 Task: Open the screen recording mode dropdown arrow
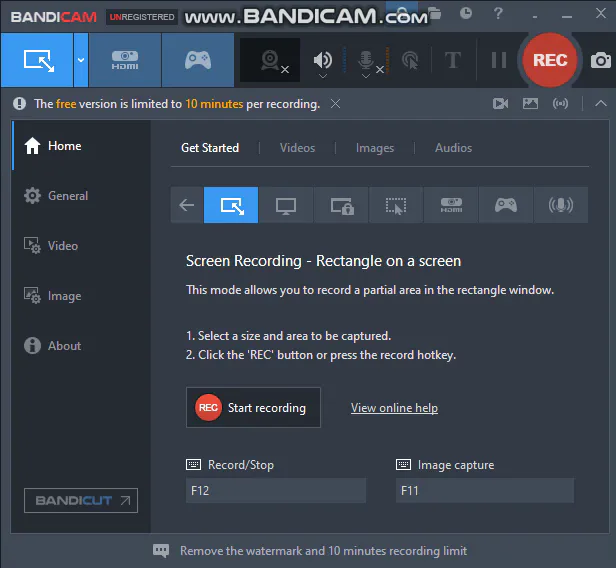(x=81, y=60)
